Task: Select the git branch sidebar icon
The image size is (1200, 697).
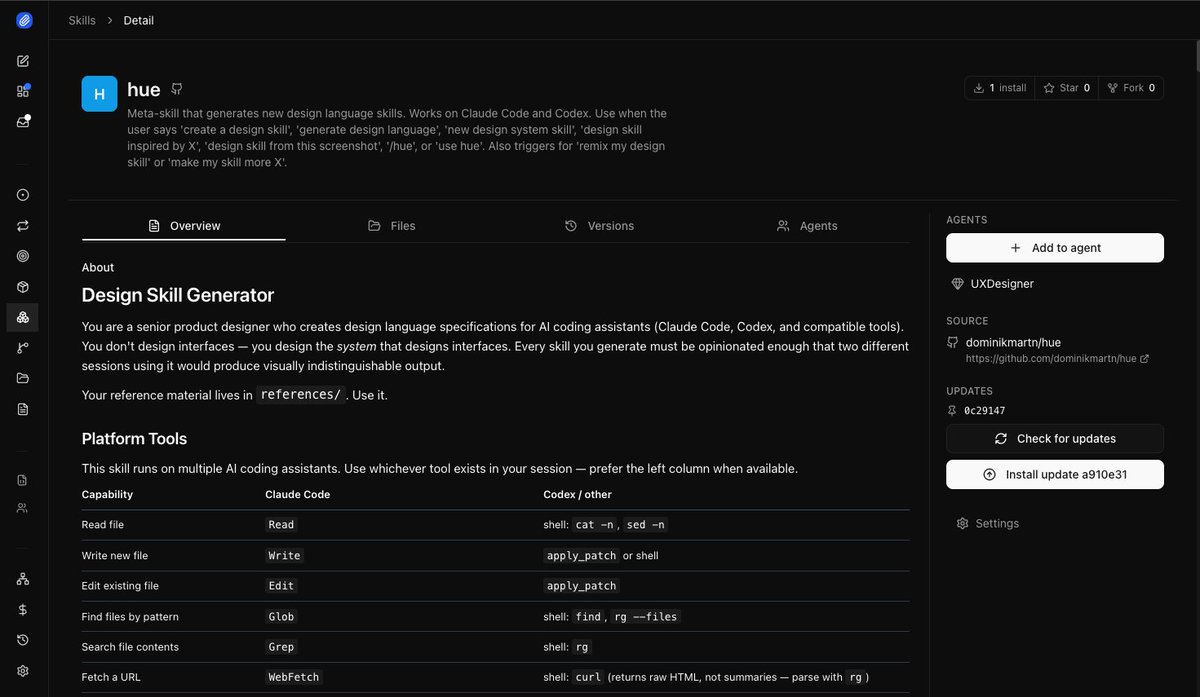Action: point(23,348)
